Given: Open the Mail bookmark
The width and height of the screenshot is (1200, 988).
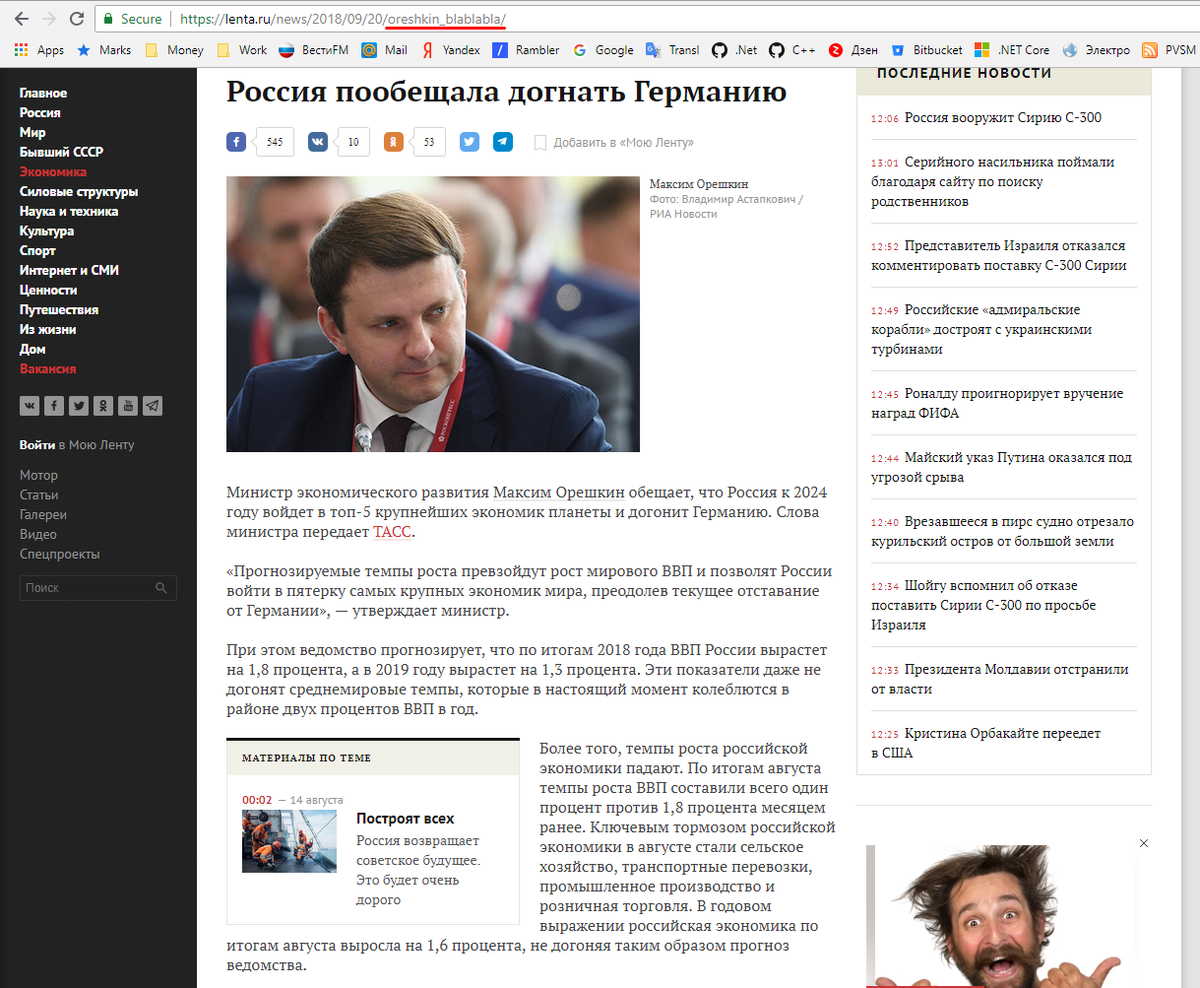Looking at the screenshot, I should [385, 50].
